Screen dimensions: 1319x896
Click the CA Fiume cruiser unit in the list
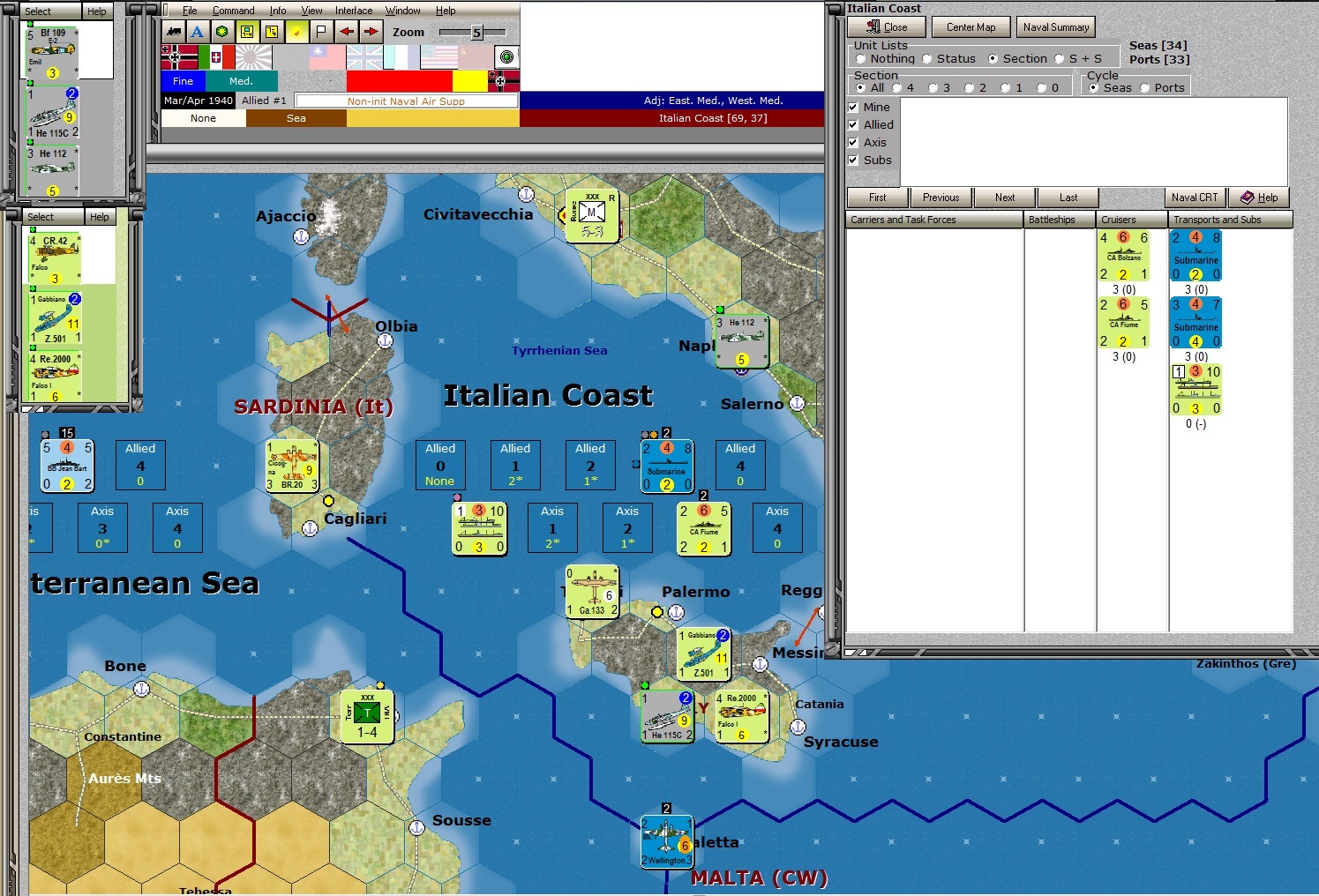(1124, 323)
